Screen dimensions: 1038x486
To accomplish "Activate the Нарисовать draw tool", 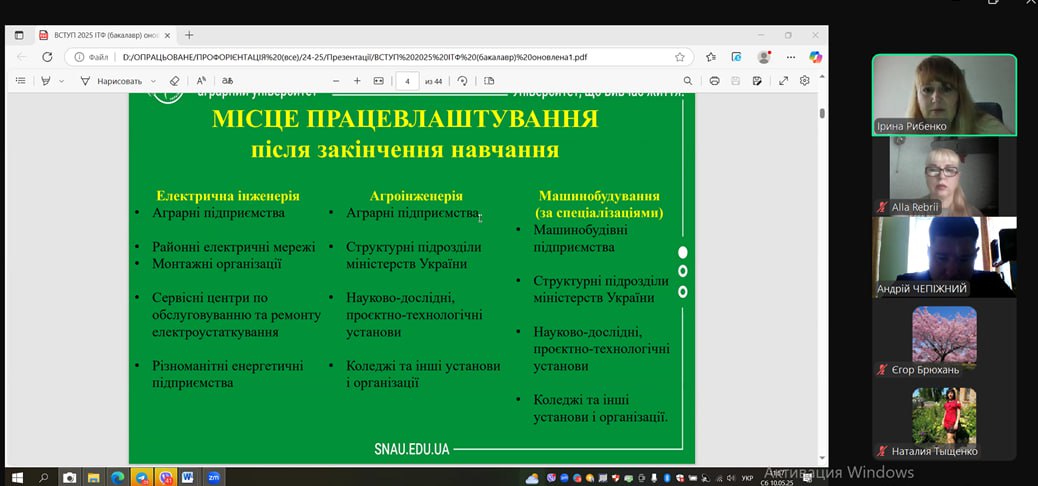I will pyautogui.click(x=111, y=81).
